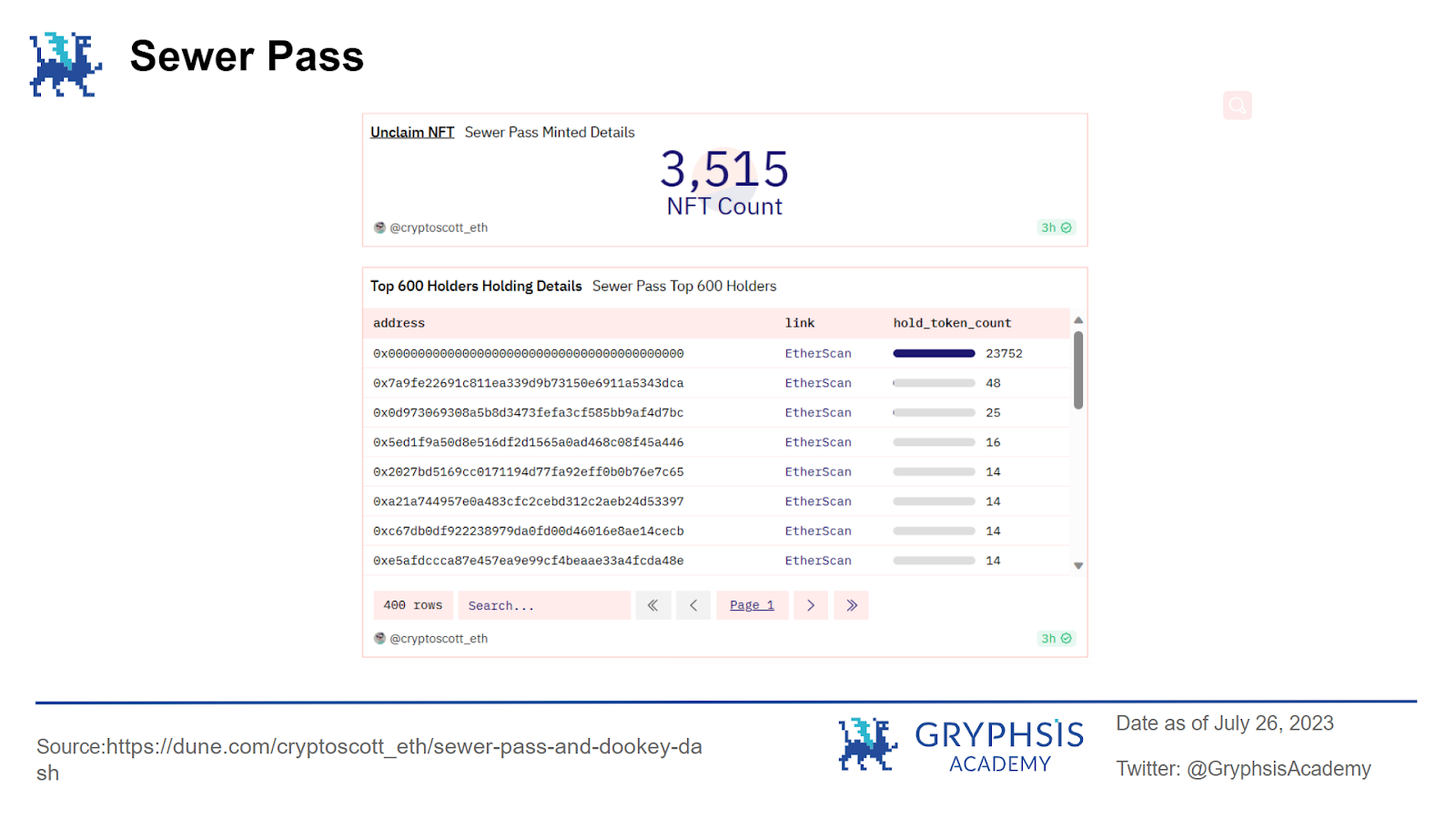1456x819 pixels.
Task: Click the full progress bar for count 23752
Action: point(934,353)
